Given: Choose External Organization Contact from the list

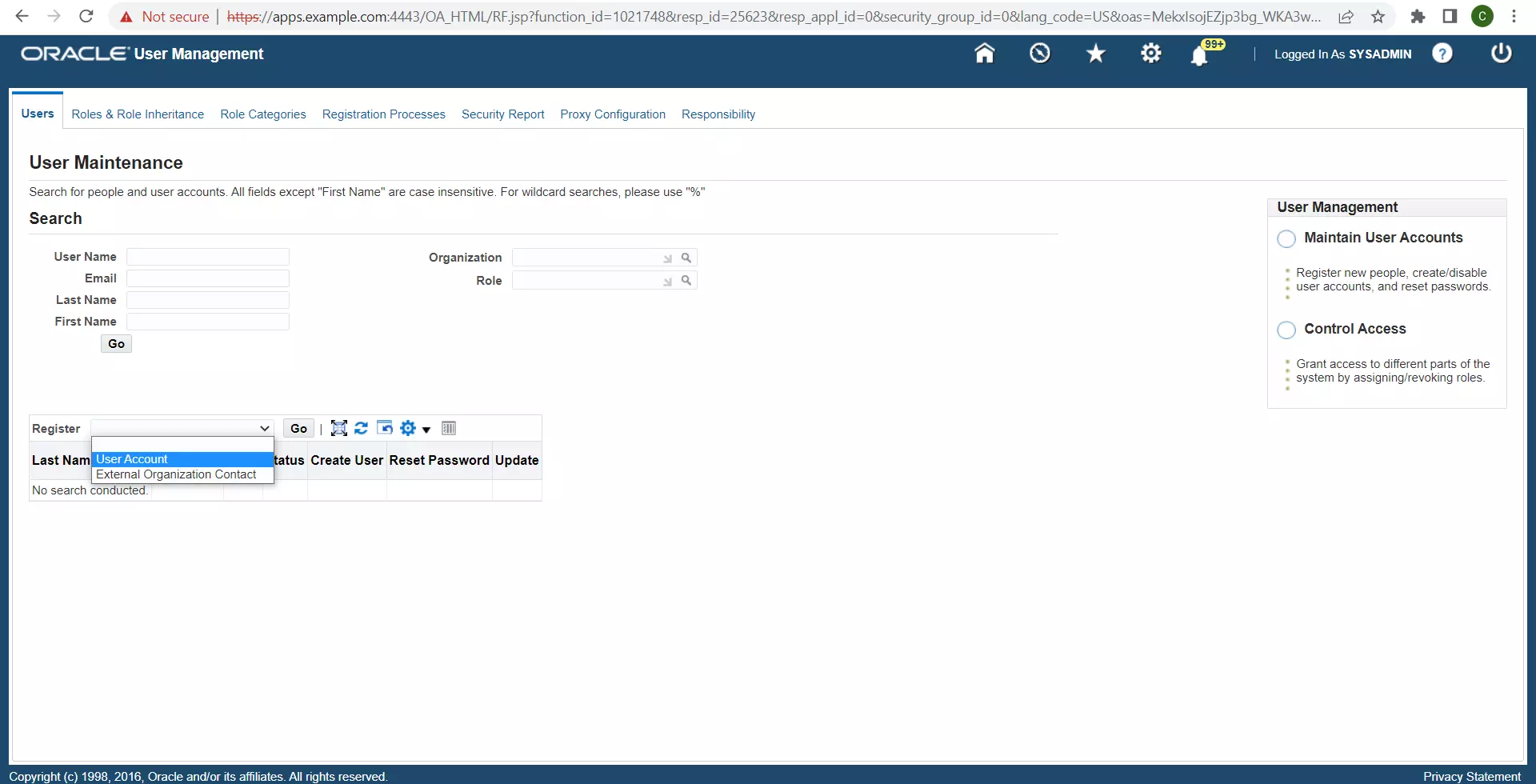Looking at the screenshot, I should point(177,474).
